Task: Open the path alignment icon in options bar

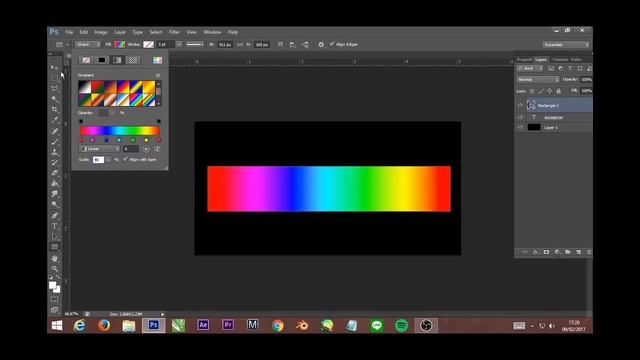Action: tap(293, 44)
